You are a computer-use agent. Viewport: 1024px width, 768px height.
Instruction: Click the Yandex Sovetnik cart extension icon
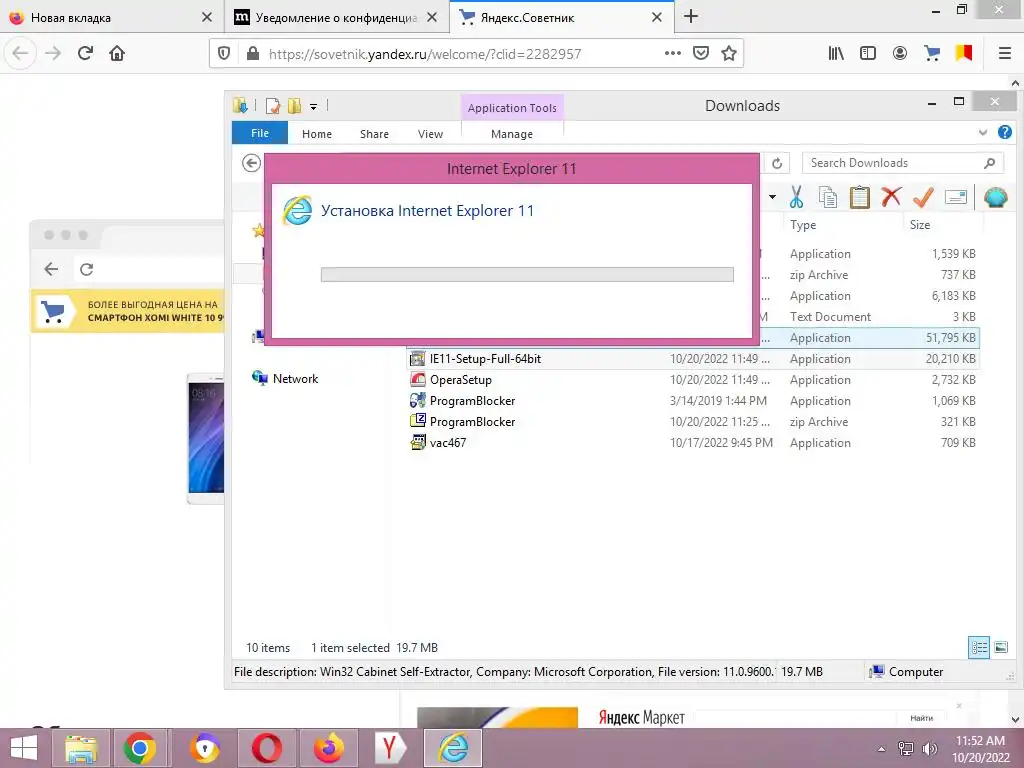coord(932,53)
